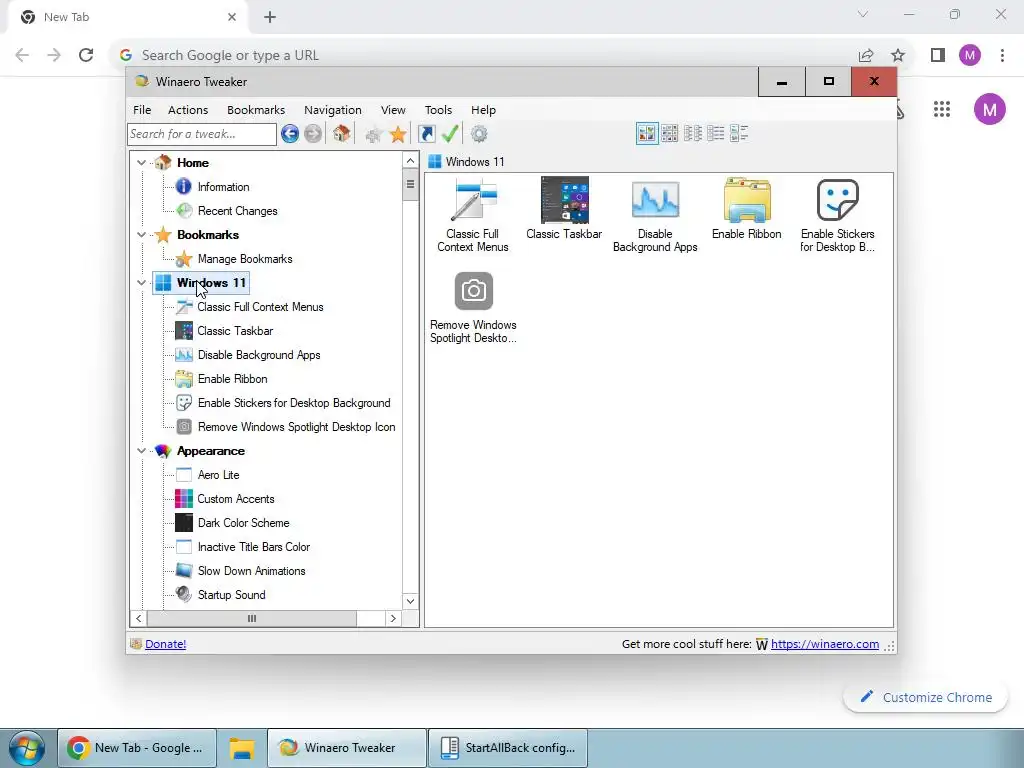This screenshot has width=1024, height=768.
Task: Click the create shortcut toolbar icon
Action: [x=426, y=134]
